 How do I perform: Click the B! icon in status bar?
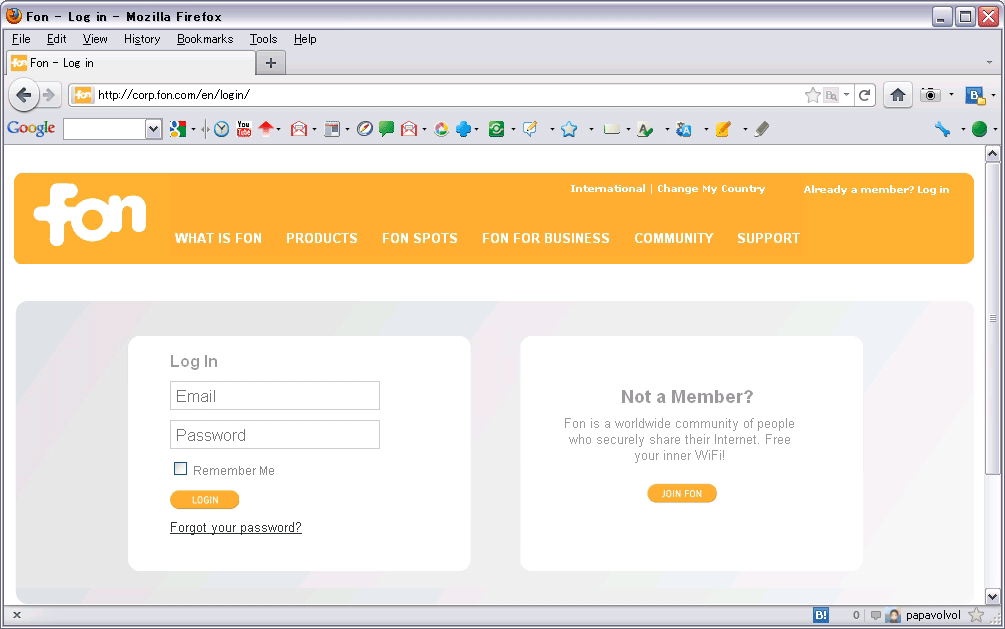pyautogui.click(x=820, y=616)
